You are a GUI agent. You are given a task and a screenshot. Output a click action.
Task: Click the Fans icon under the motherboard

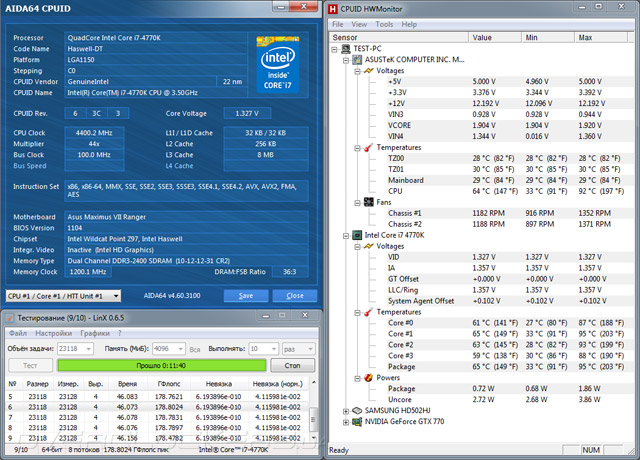click(x=367, y=201)
